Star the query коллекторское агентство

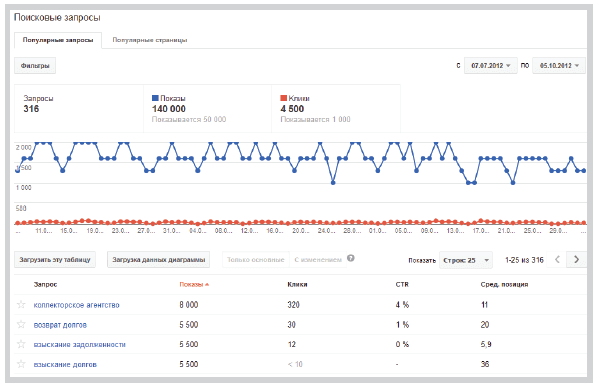click(21, 305)
